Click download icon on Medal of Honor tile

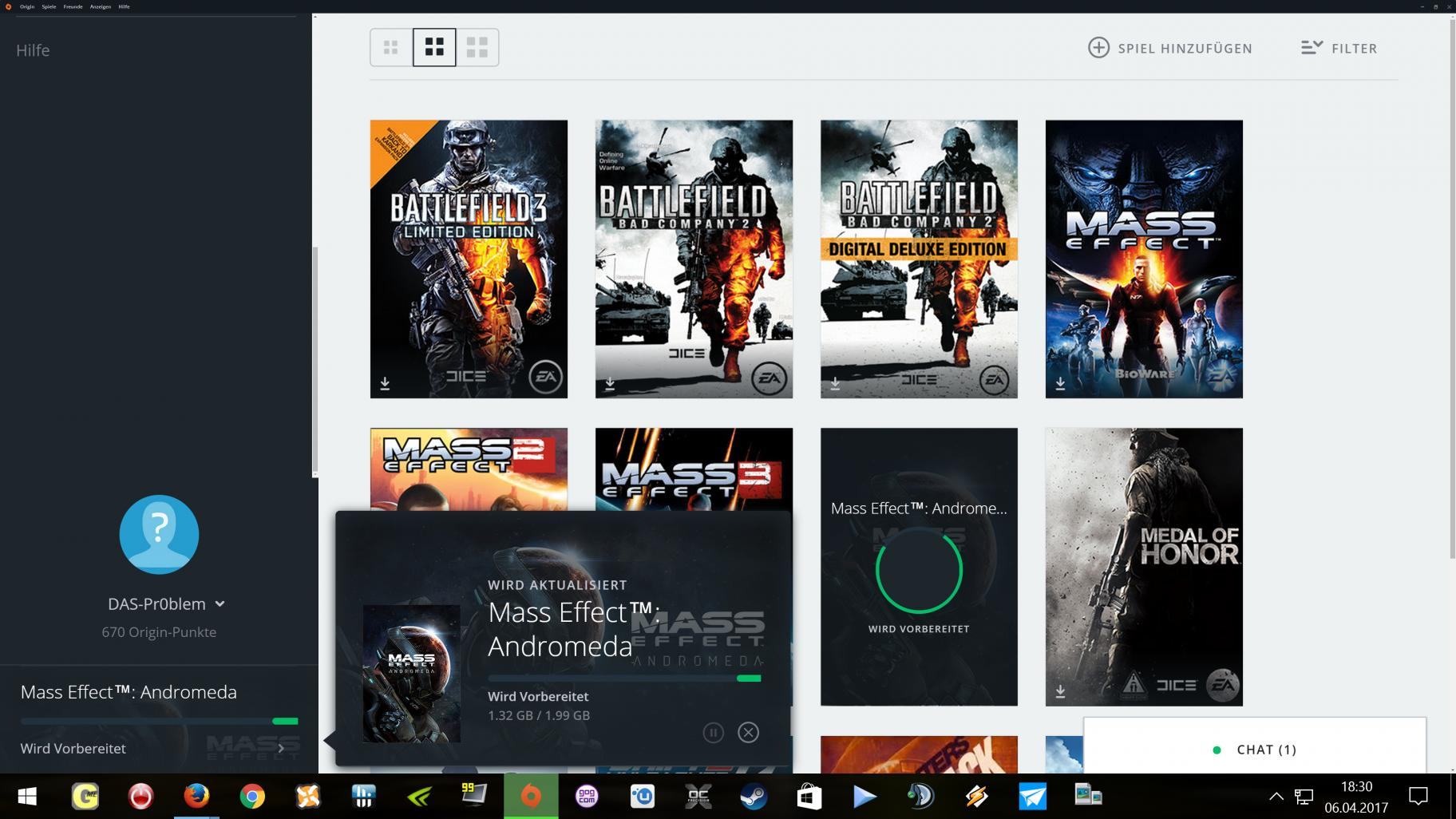(x=1060, y=691)
